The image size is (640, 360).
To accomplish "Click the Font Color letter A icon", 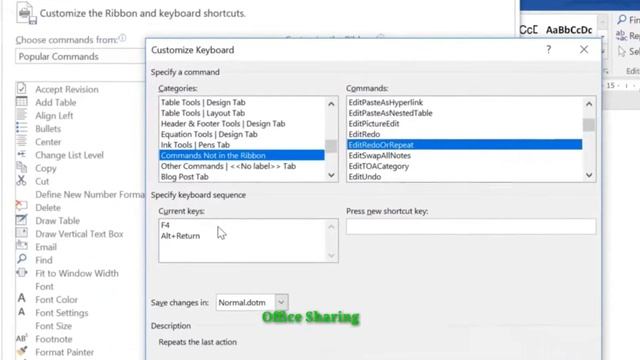I will click(x=22, y=299).
